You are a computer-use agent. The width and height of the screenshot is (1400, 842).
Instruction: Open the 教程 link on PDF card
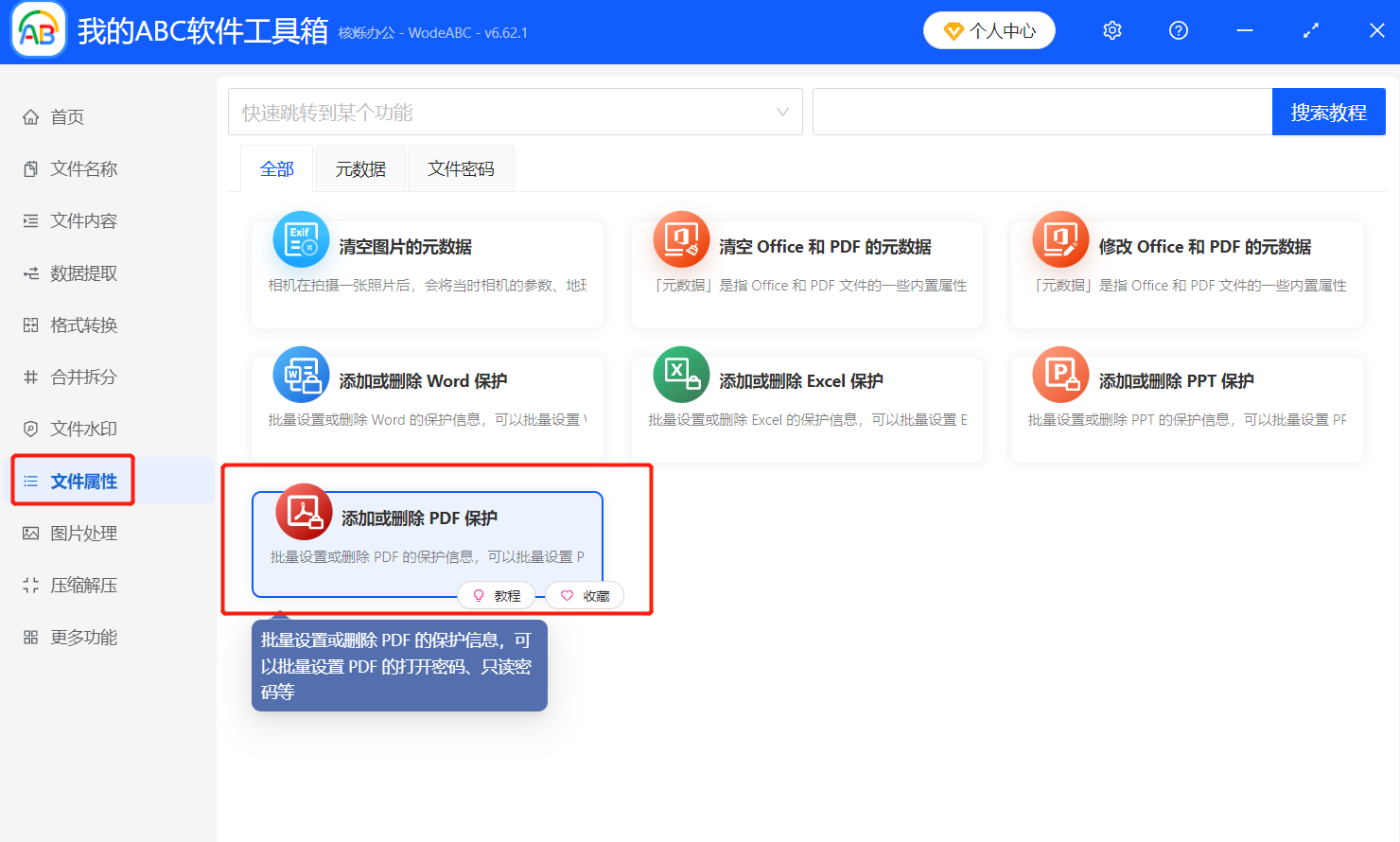pos(496,595)
